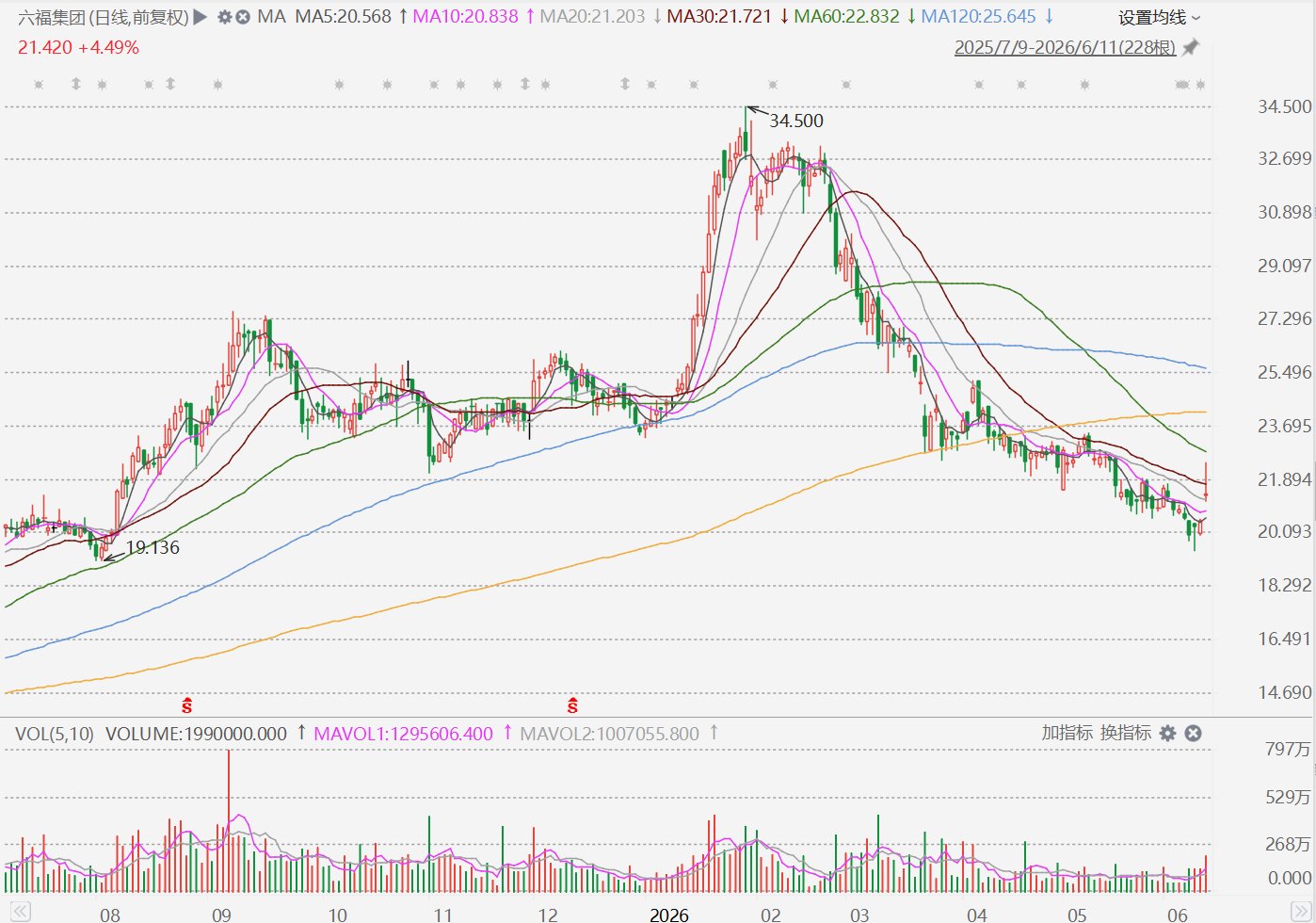Open the VOL indicator settings gear

[x=1168, y=733]
